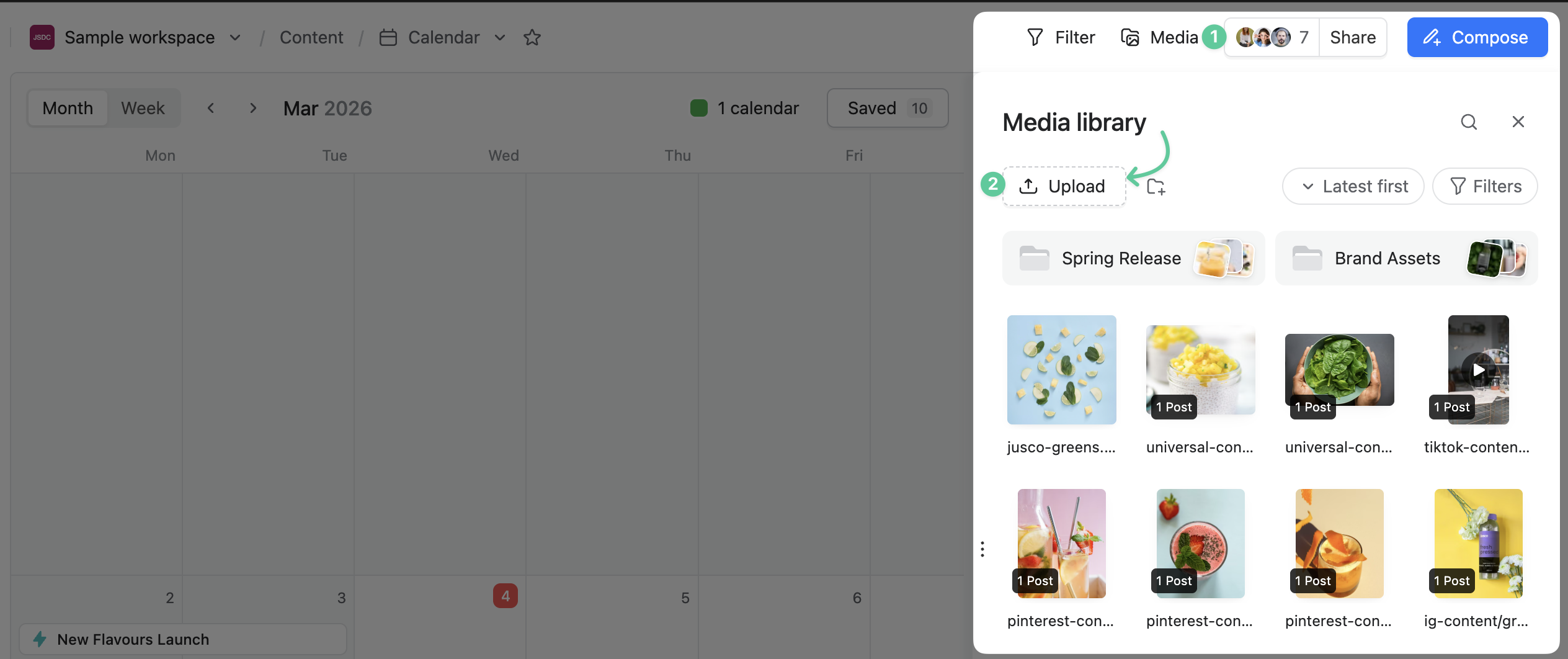Play the tiktok-content video thumbnail

click(1478, 370)
